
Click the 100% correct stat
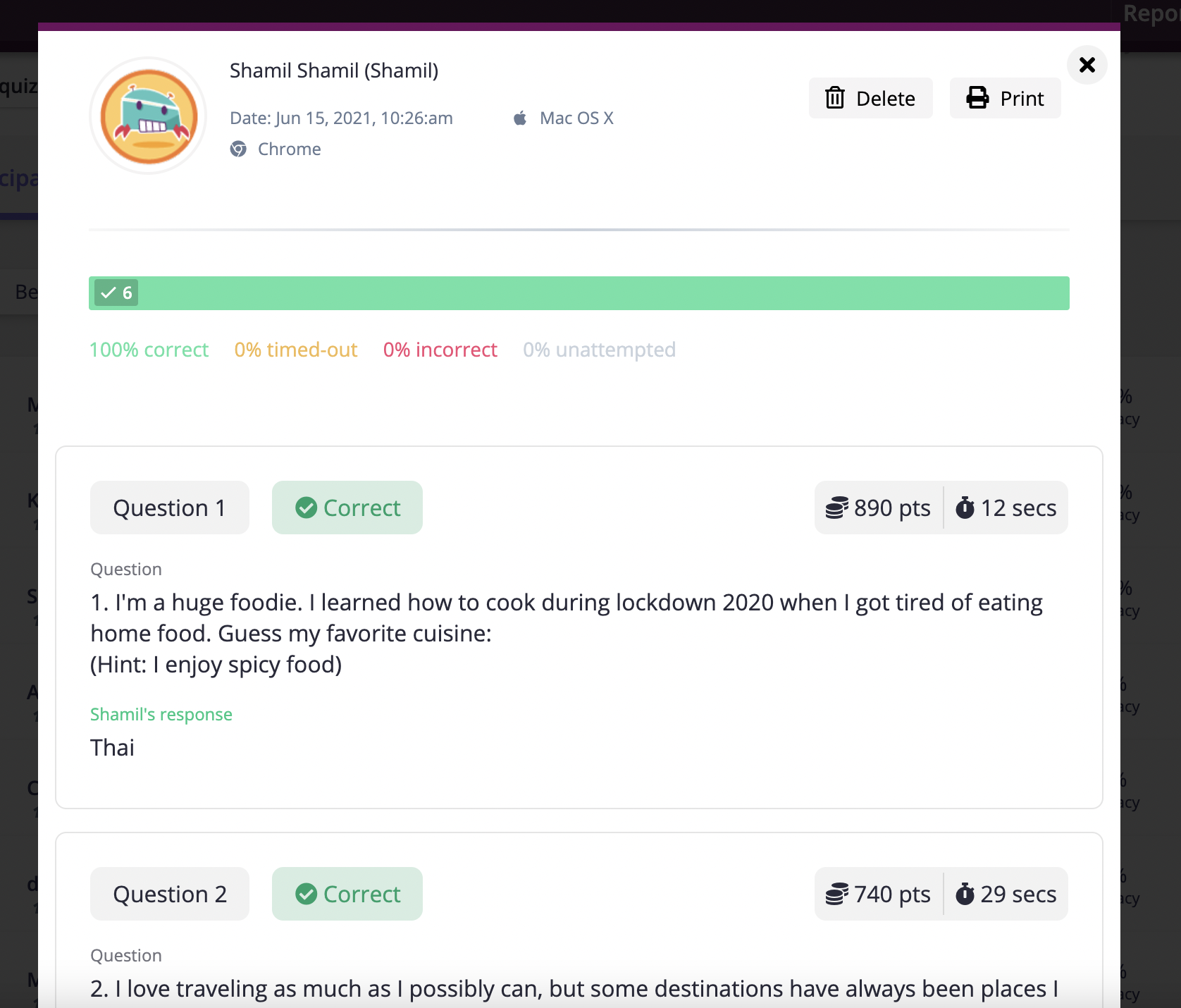(149, 350)
